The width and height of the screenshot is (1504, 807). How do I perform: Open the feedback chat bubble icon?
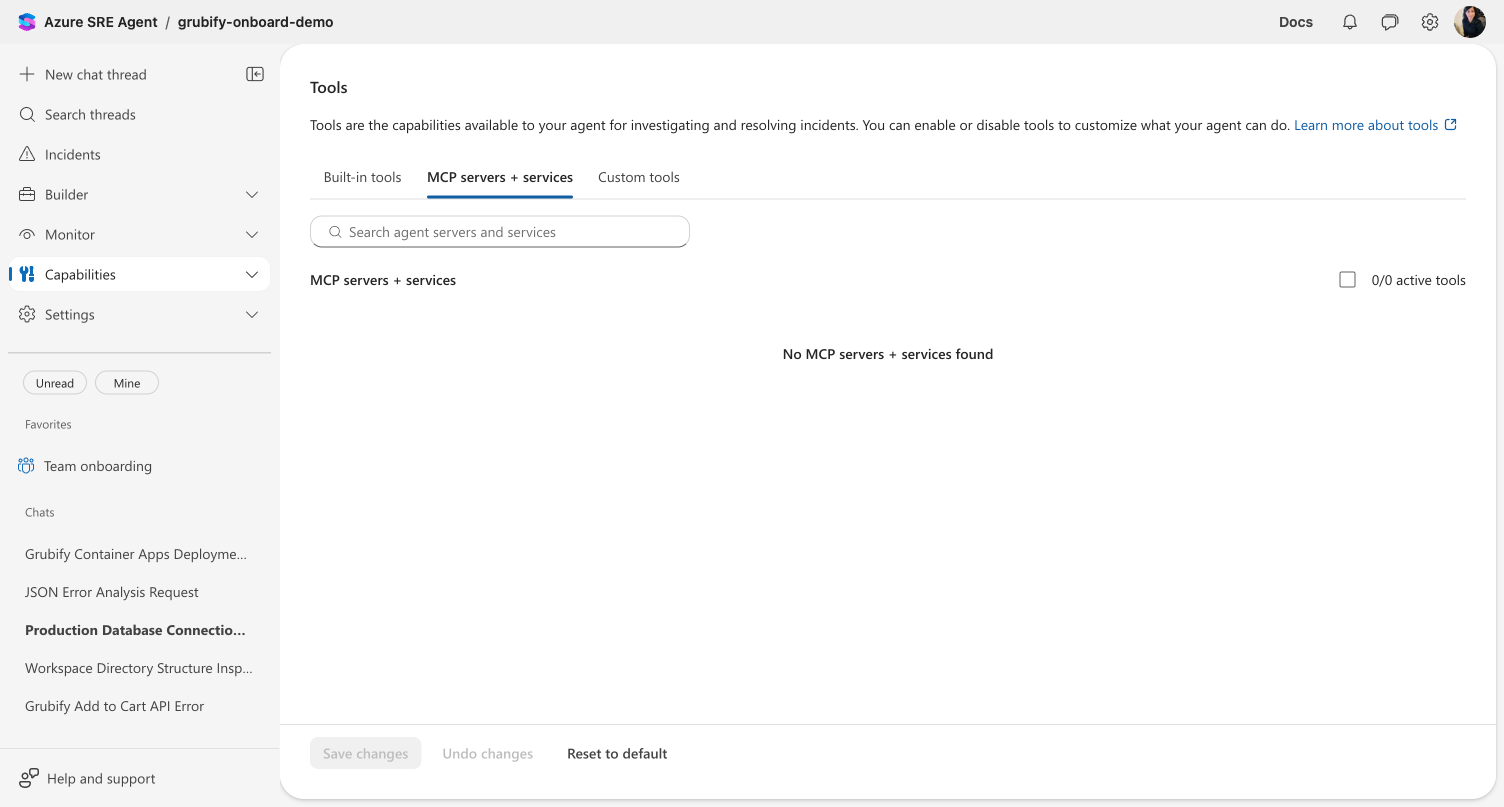pyautogui.click(x=1390, y=22)
